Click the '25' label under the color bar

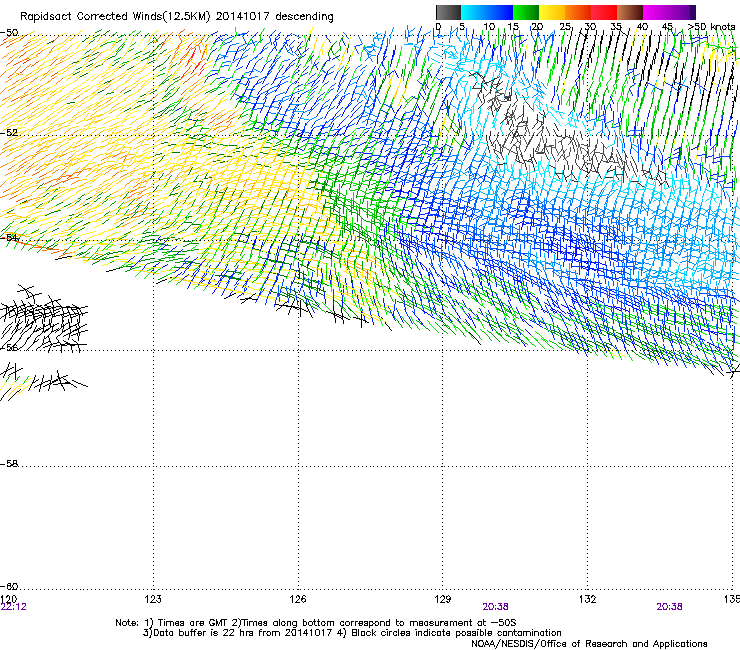565,27
